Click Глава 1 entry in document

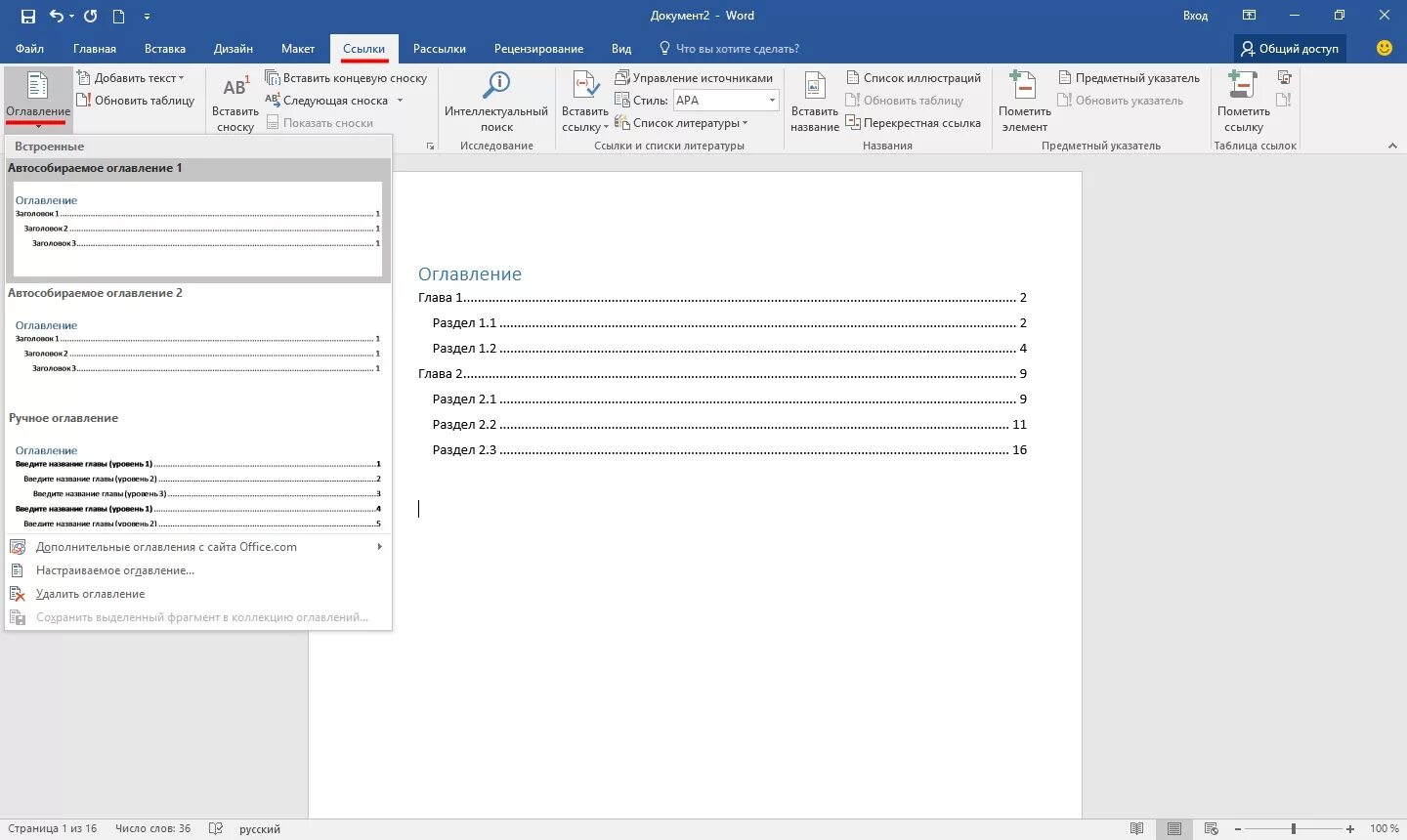pyautogui.click(x=722, y=298)
